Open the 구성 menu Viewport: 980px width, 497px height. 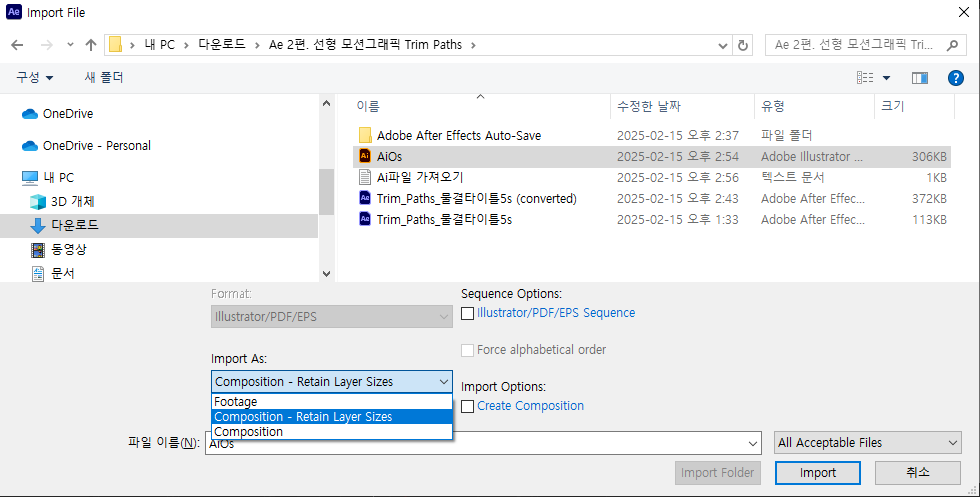point(34,78)
